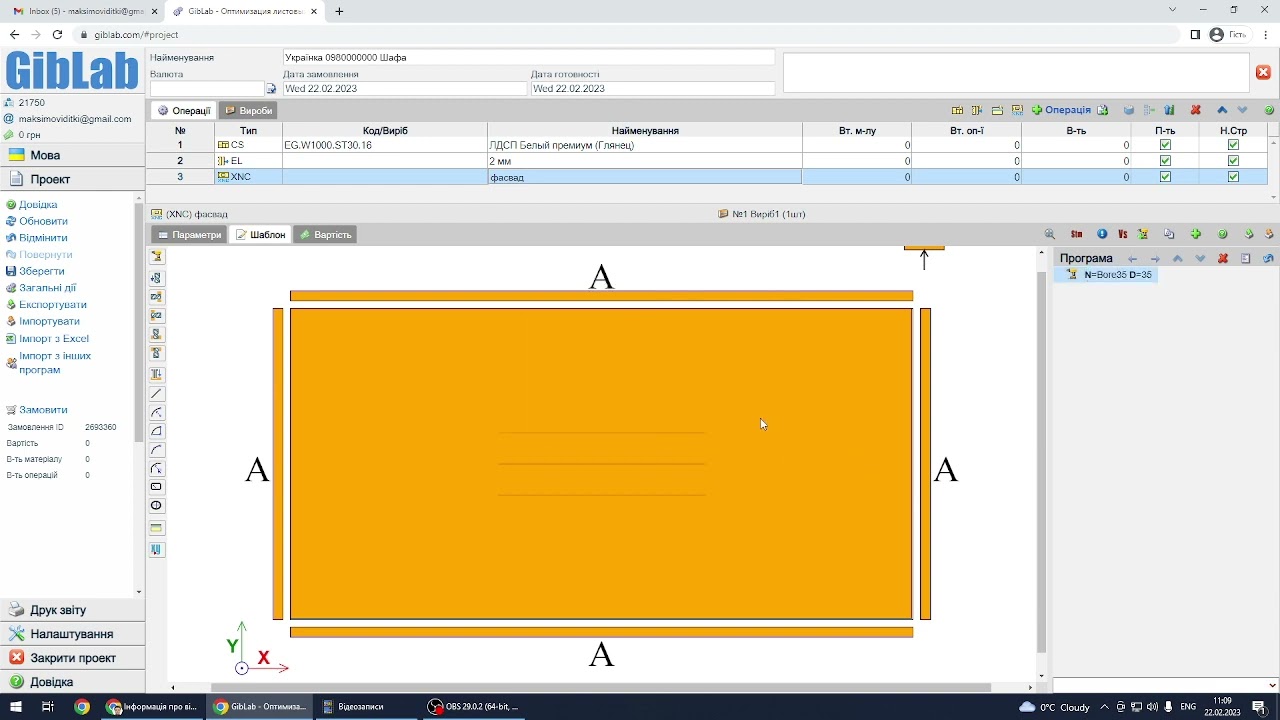This screenshot has width=1280, height=720.
Task: Toggle Н.Стр checkbox for XNC row
Action: 1233,177
